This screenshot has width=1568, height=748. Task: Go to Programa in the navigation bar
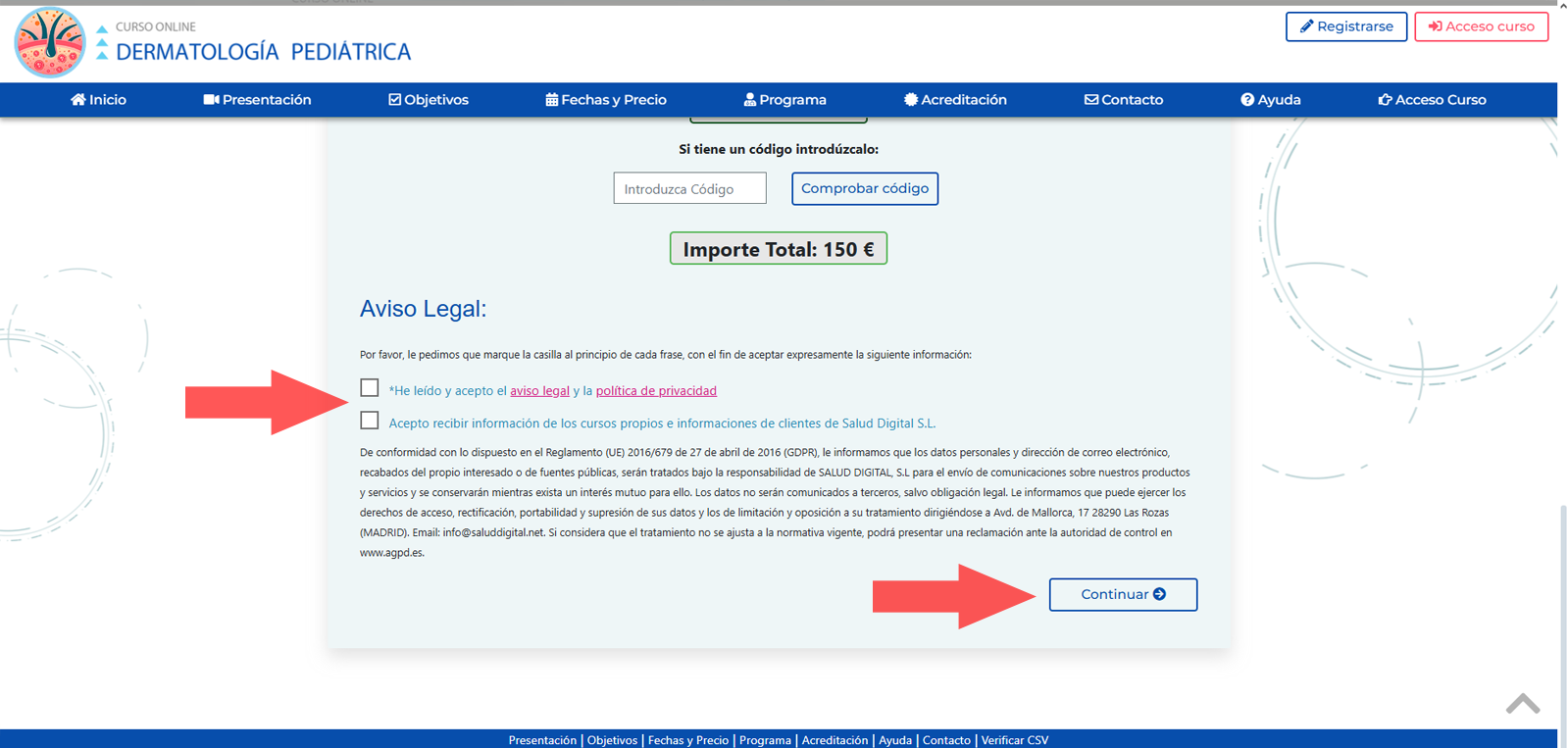coord(784,100)
